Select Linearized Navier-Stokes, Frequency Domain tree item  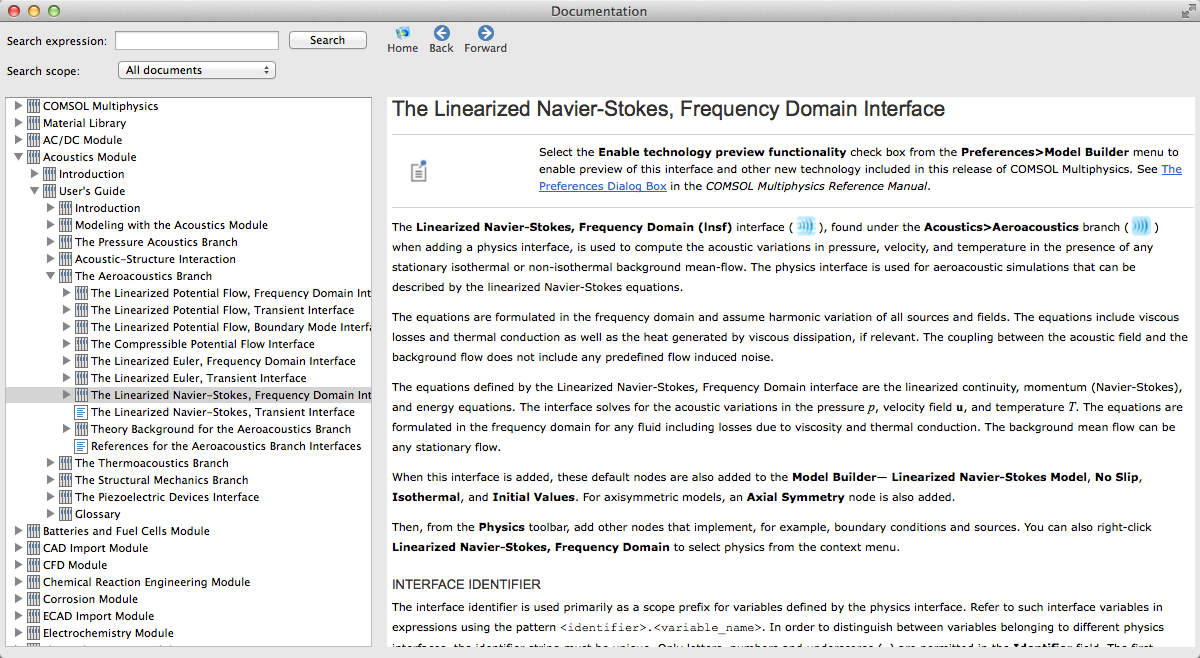pos(231,395)
